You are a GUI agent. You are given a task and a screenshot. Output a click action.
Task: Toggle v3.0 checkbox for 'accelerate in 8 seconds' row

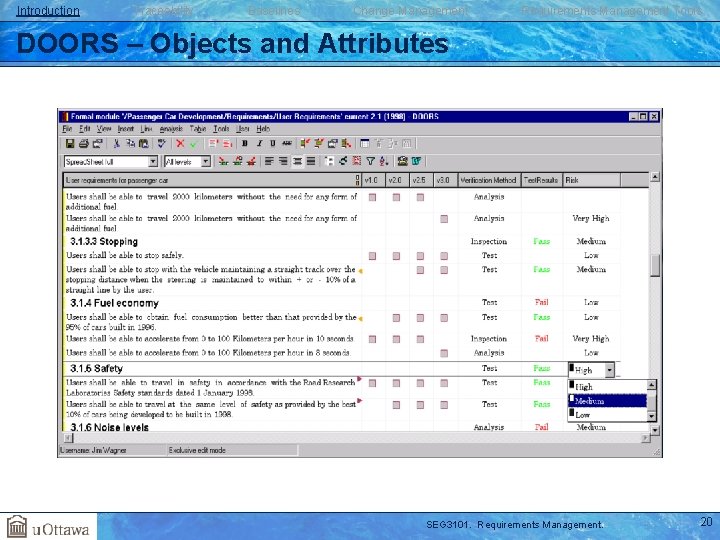pos(444,353)
